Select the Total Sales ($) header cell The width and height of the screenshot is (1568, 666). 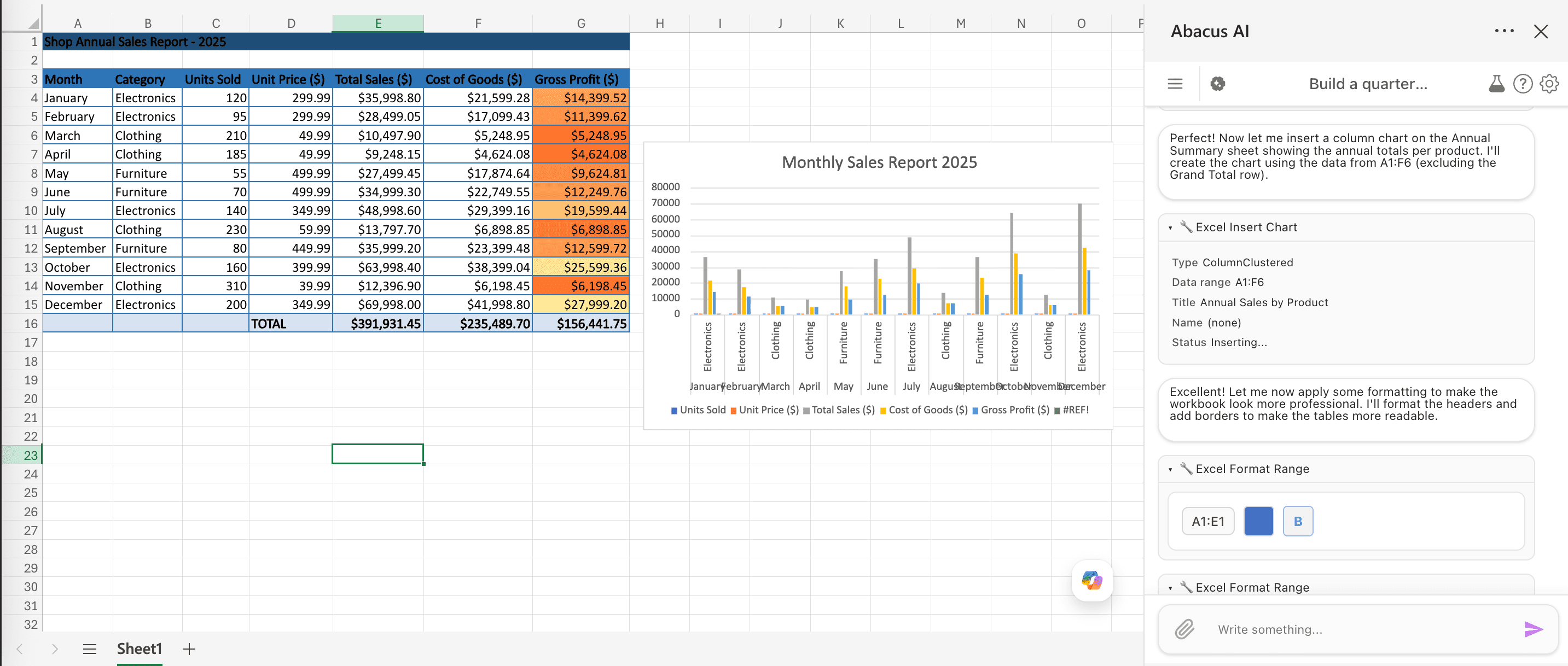pos(378,79)
